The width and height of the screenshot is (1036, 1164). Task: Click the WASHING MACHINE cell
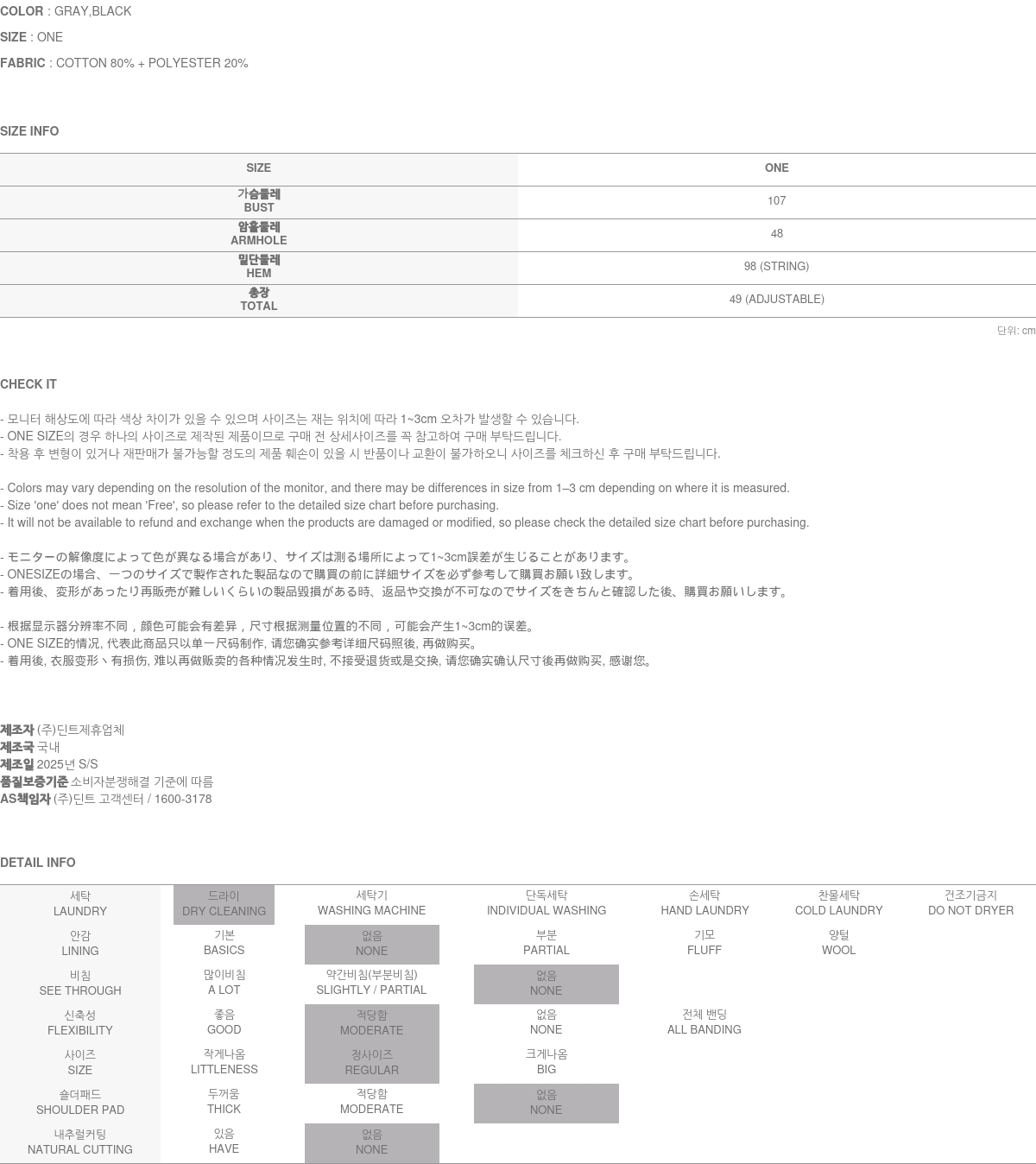(371, 903)
